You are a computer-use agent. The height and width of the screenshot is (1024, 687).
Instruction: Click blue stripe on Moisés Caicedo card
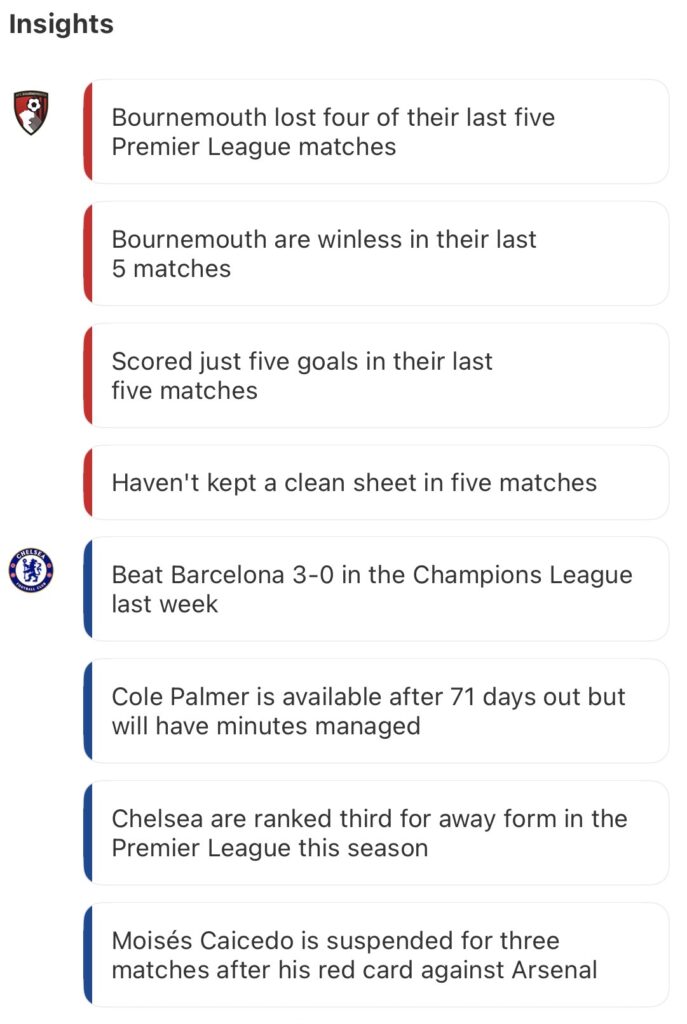coord(88,955)
